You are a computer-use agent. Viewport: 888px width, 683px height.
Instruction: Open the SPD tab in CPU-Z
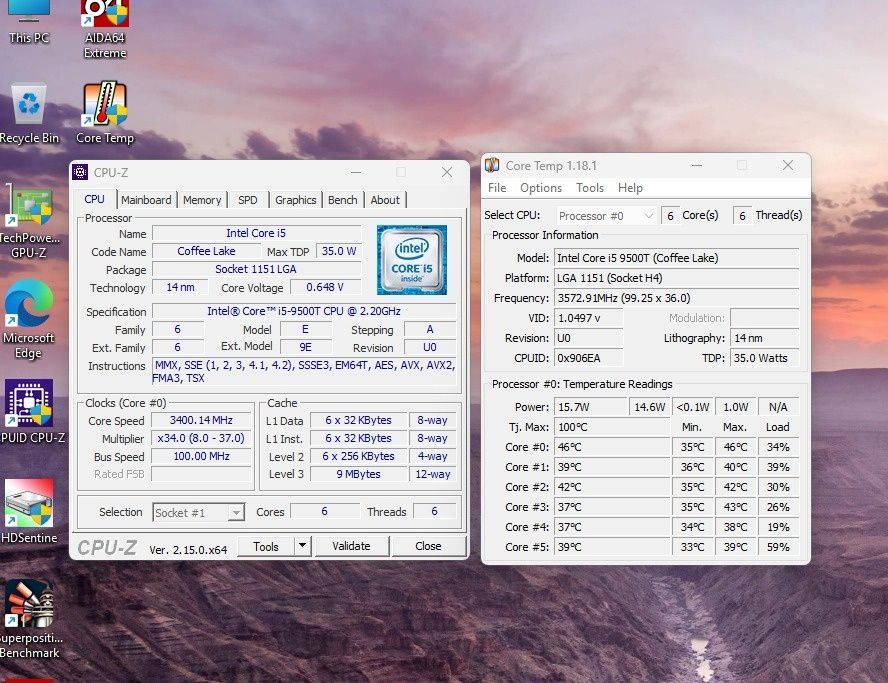coord(247,200)
